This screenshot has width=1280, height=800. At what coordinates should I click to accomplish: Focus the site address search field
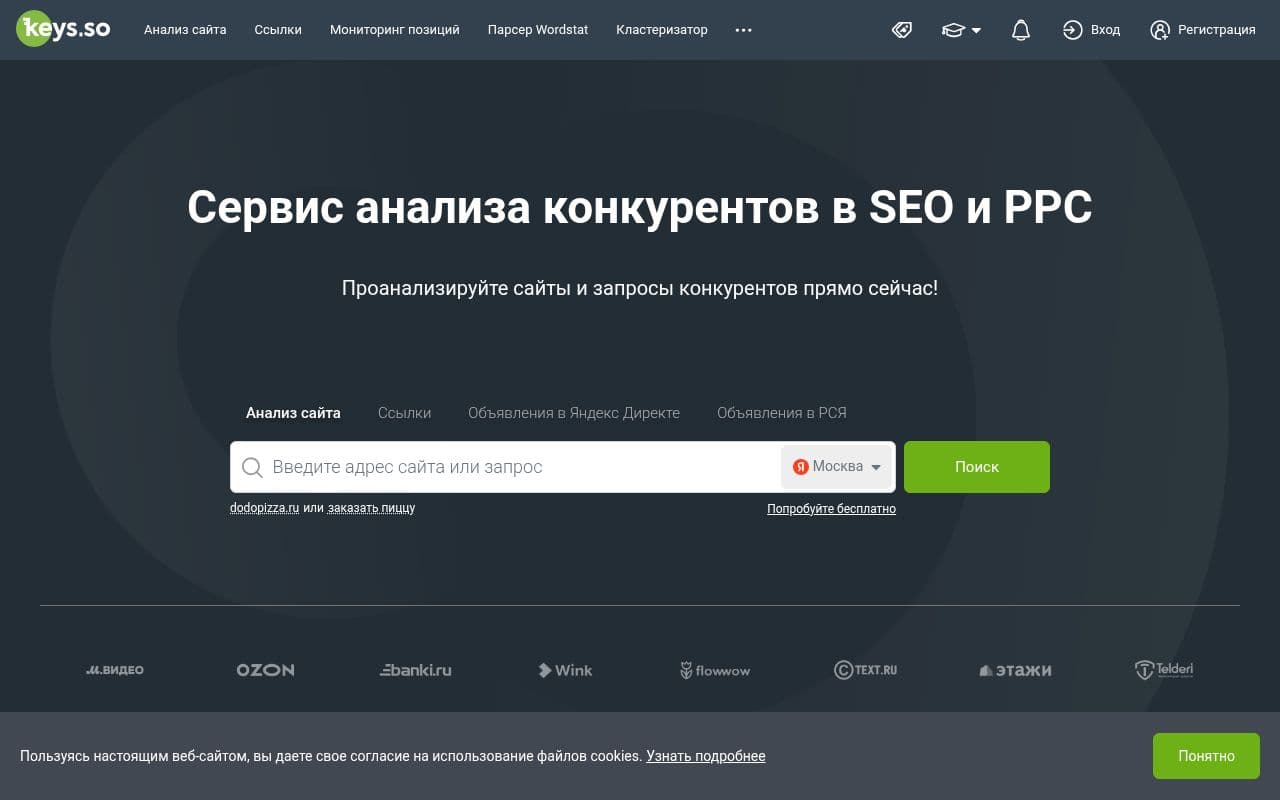click(x=520, y=467)
